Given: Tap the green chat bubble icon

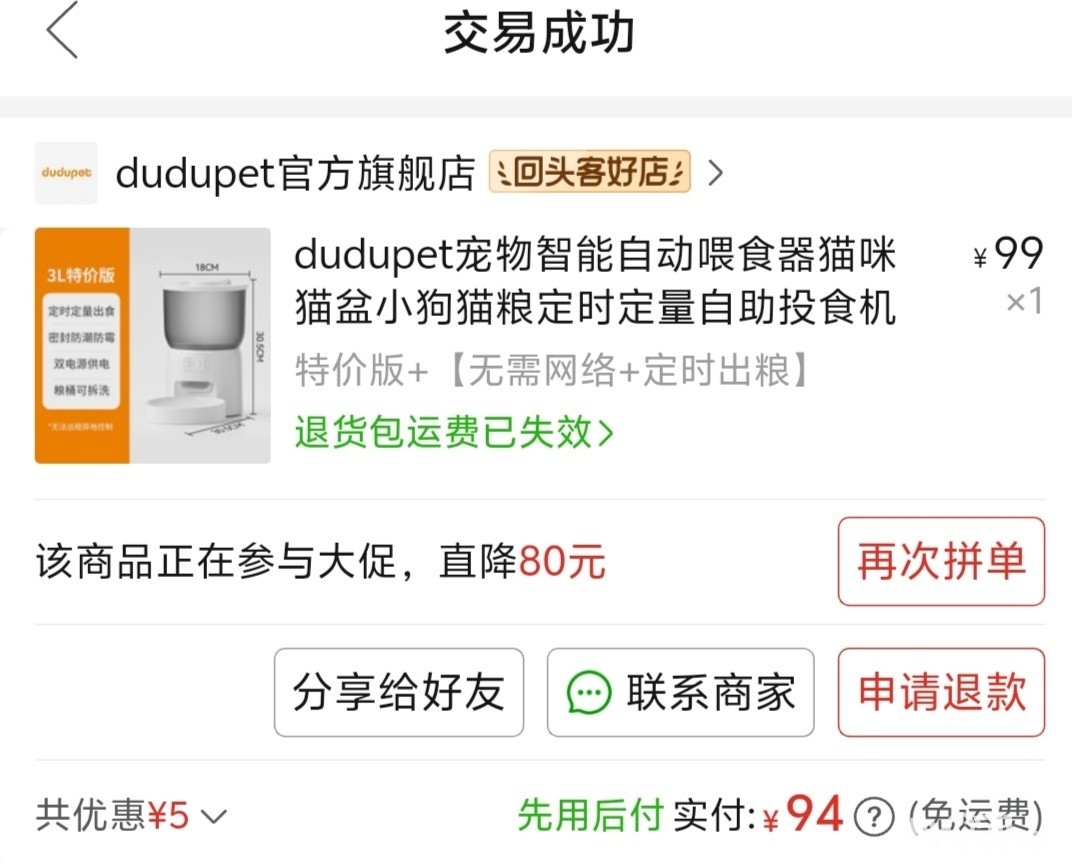Looking at the screenshot, I should [x=588, y=692].
